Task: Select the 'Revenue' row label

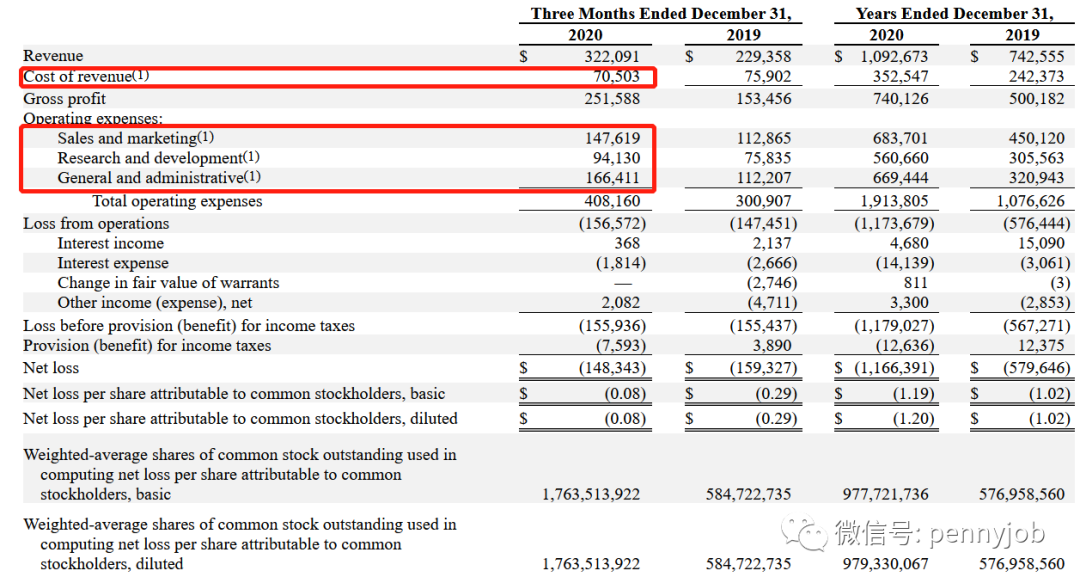Action: pyautogui.click(x=53, y=56)
